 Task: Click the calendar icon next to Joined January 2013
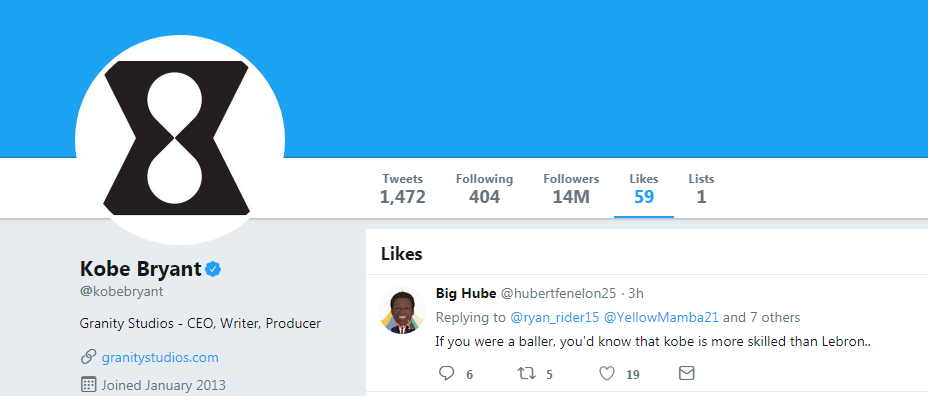coord(88,385)
